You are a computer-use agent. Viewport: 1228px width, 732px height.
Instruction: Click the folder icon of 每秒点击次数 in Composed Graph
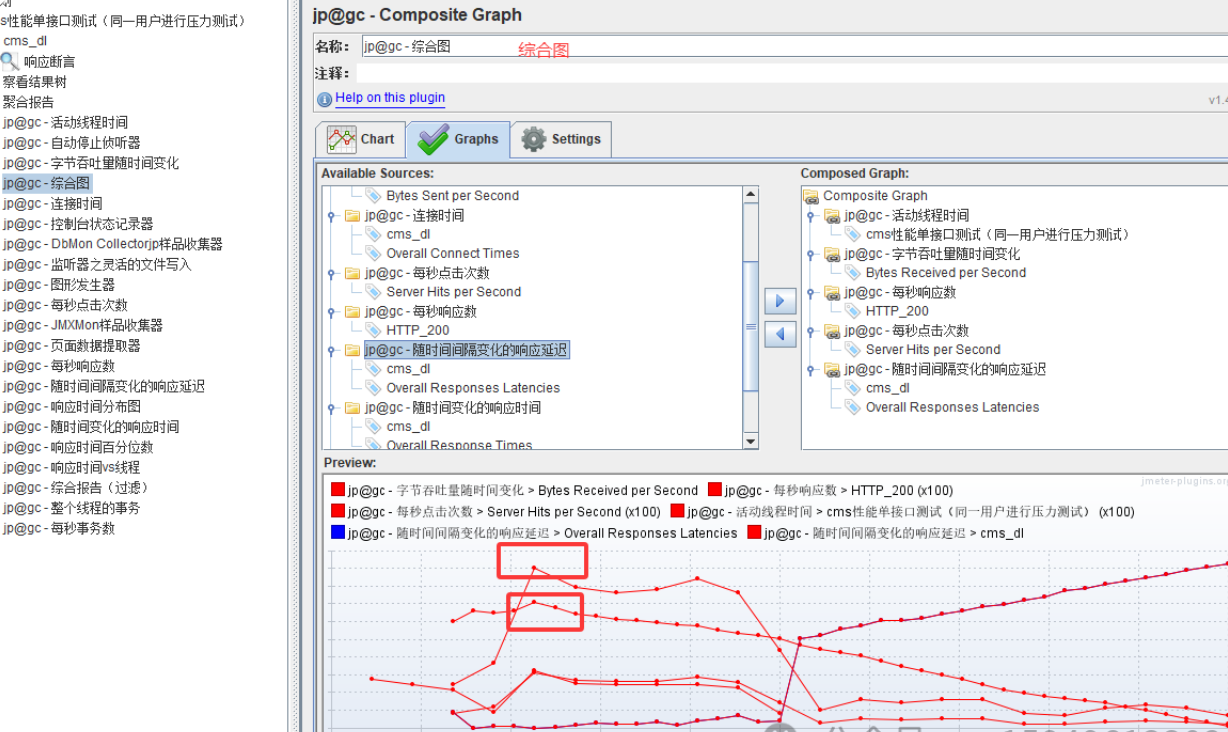point(832,330)
